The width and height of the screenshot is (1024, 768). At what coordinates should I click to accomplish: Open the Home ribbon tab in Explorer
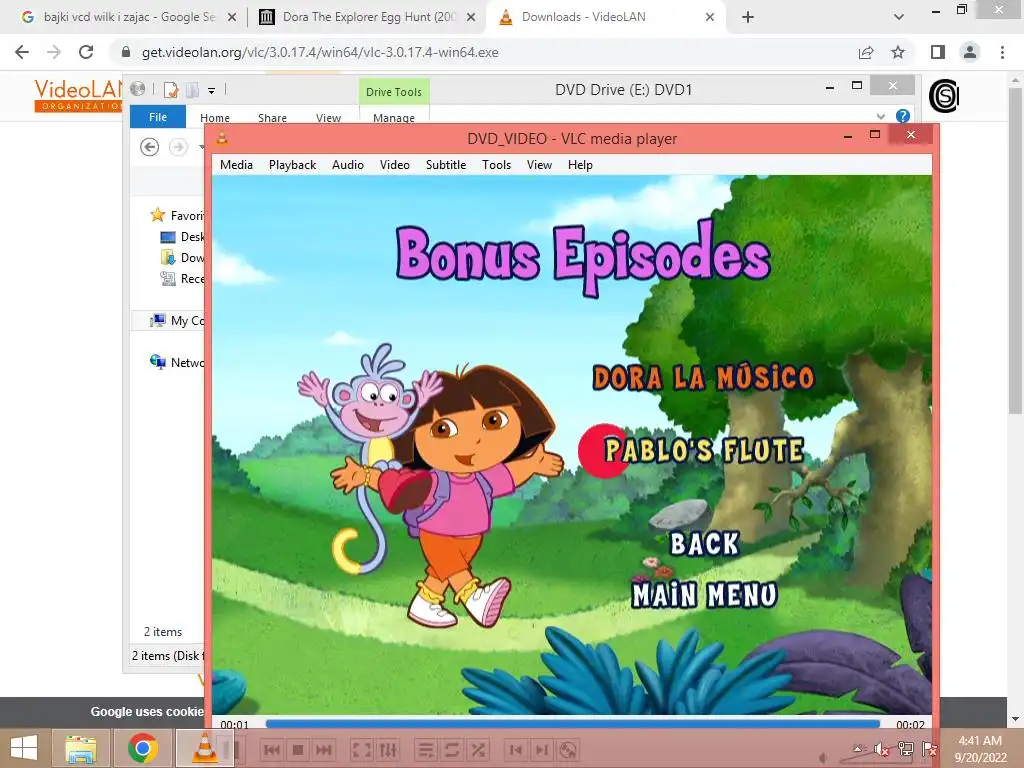pos(215,118)
